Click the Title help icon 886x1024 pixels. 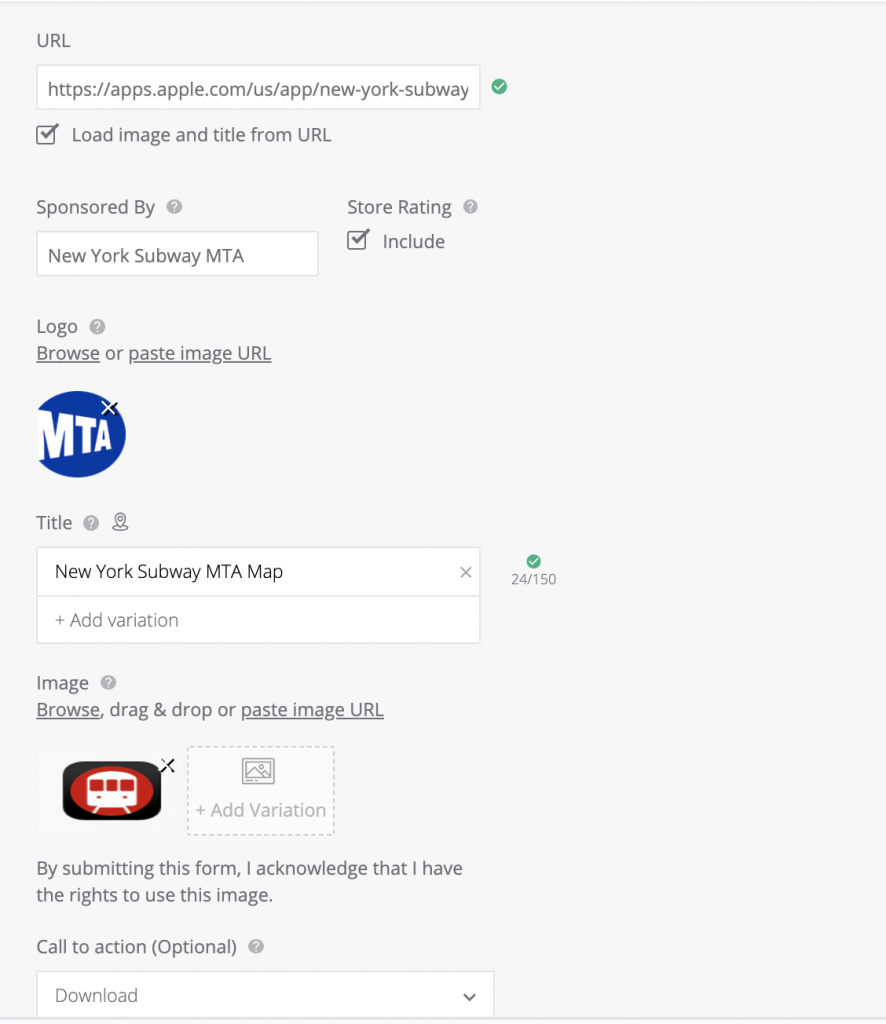click(91, 523)
